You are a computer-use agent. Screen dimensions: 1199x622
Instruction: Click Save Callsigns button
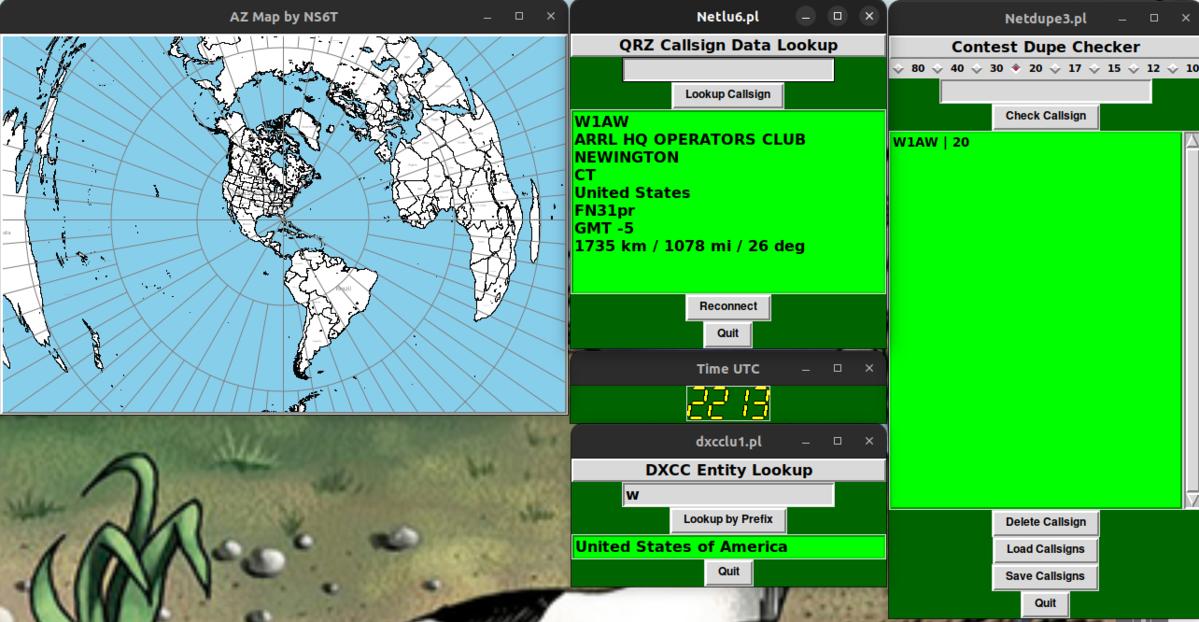click(x=1045, y=577)
